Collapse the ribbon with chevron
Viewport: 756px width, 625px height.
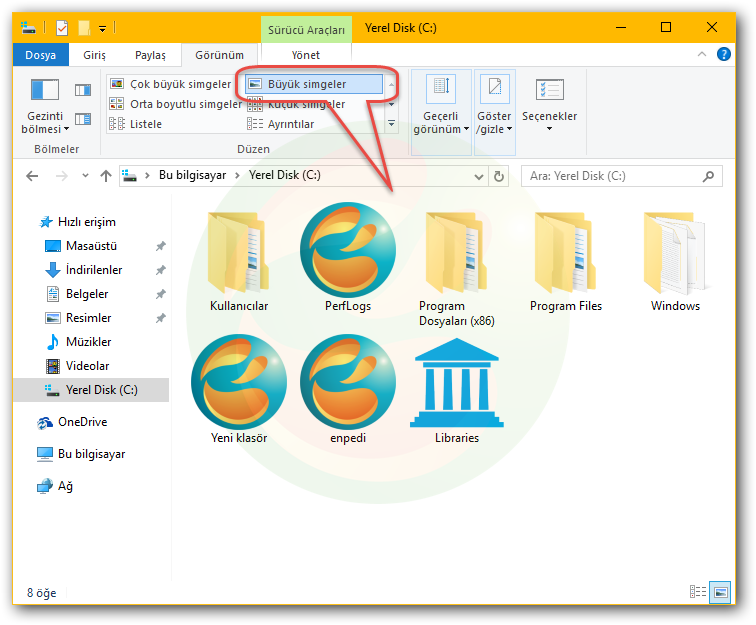pos(702,54)
